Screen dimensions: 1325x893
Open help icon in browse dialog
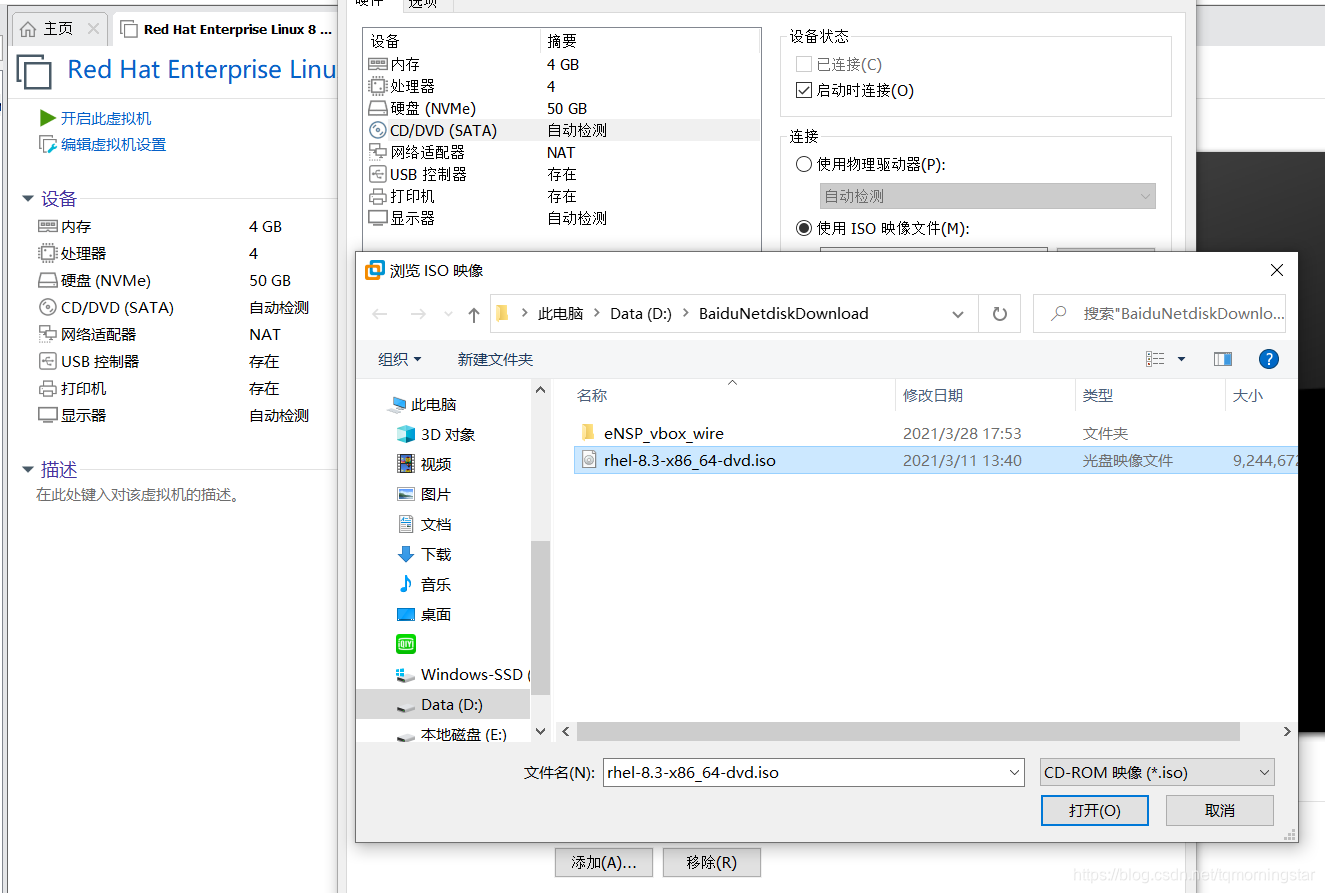coord(1269,359)
